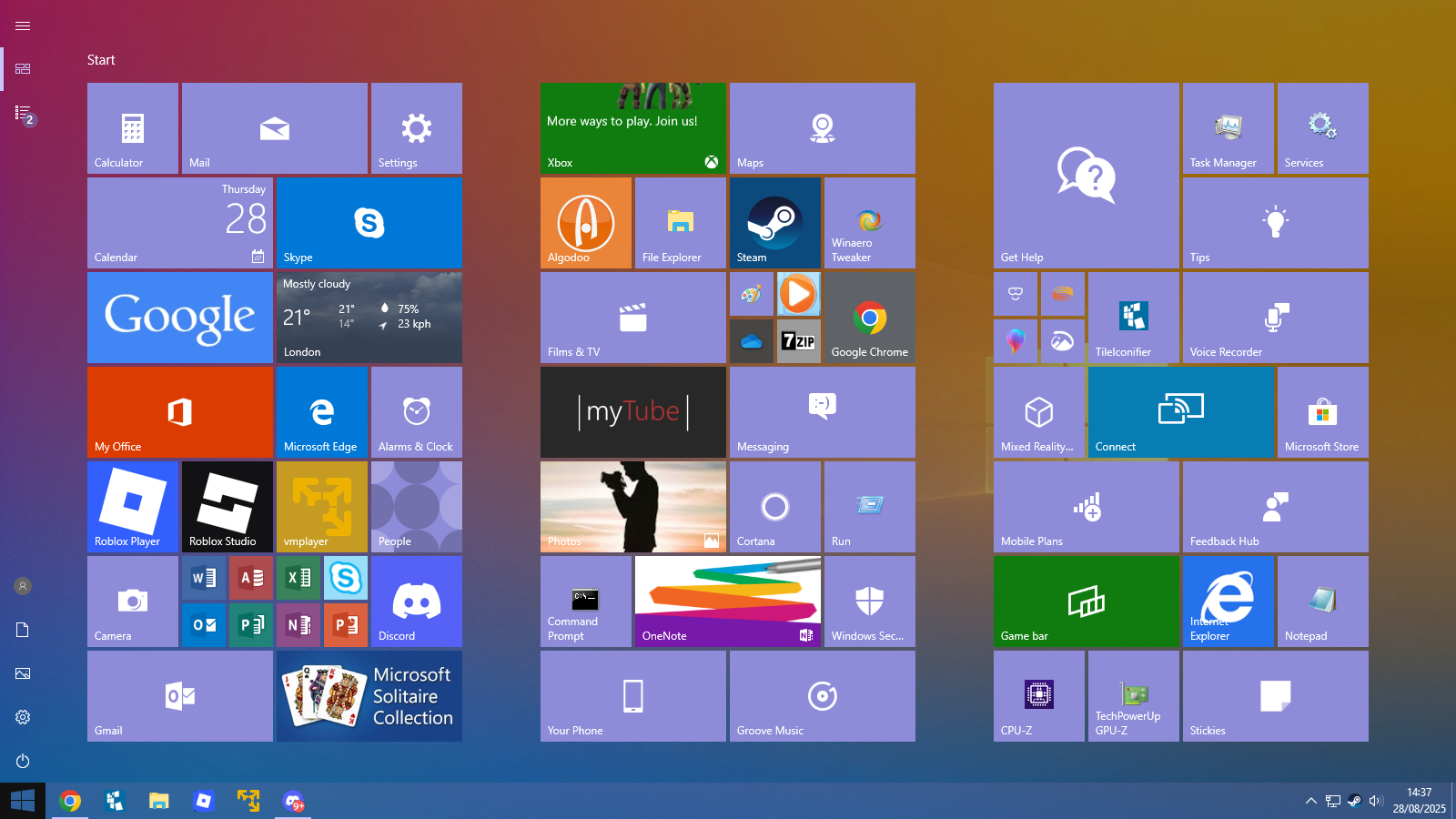1456x819 pixels.
Task: Launch Google Chrome tile
Action: 870,318
